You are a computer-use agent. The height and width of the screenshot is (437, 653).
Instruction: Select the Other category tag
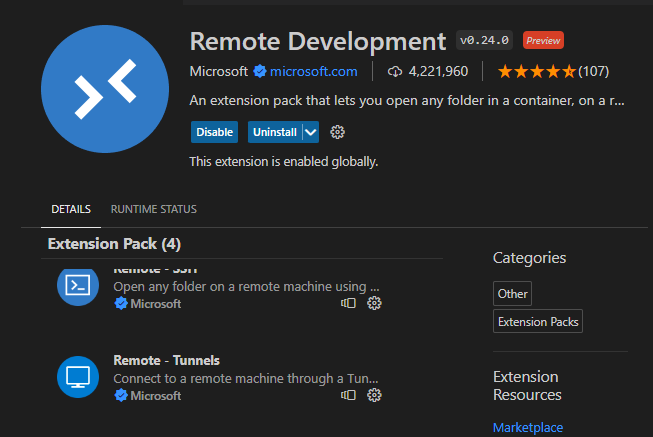click(x=512, y=294)
